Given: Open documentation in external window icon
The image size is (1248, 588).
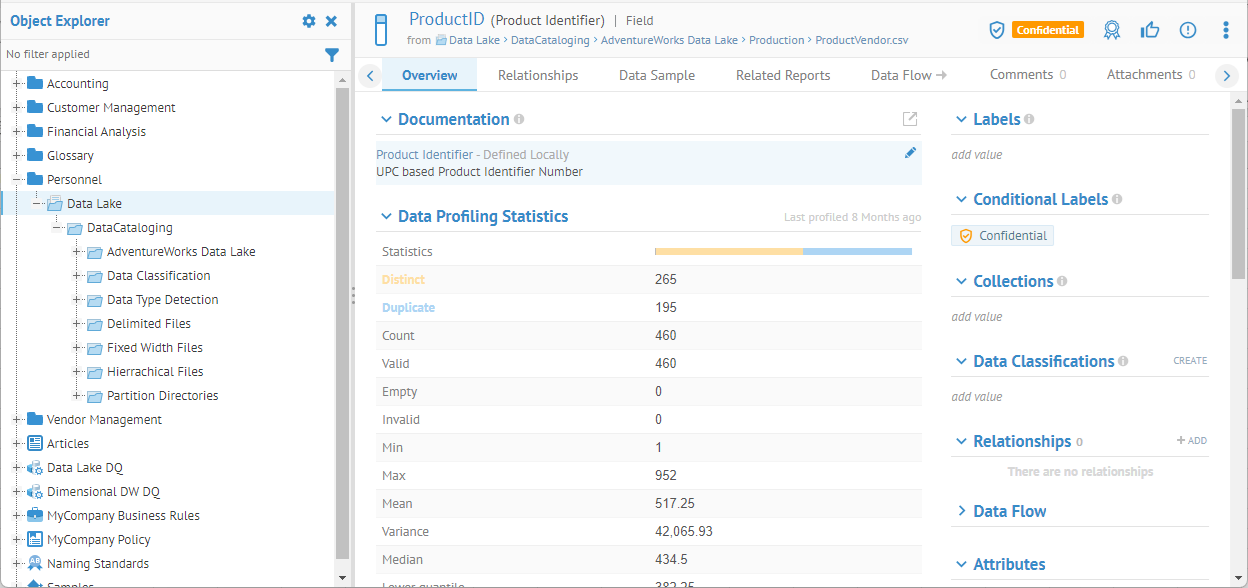Looking at the screenshot, I should 909,119.
